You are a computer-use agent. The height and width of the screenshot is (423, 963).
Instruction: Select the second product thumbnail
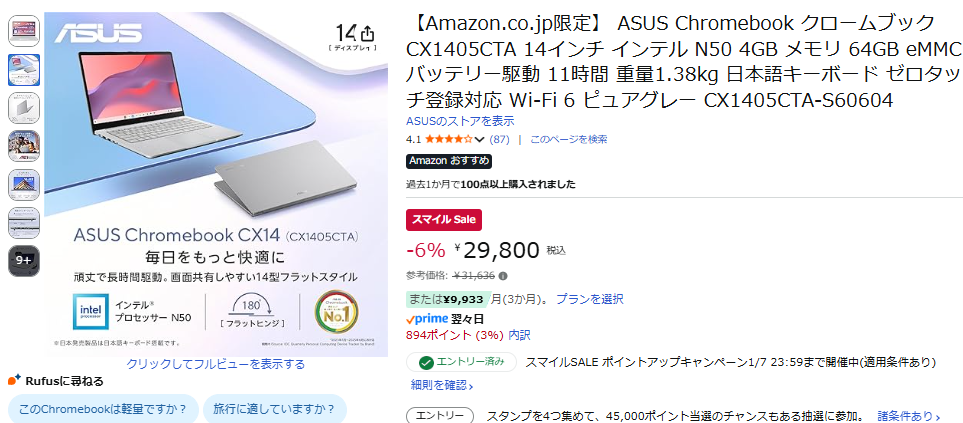point(24,69)
